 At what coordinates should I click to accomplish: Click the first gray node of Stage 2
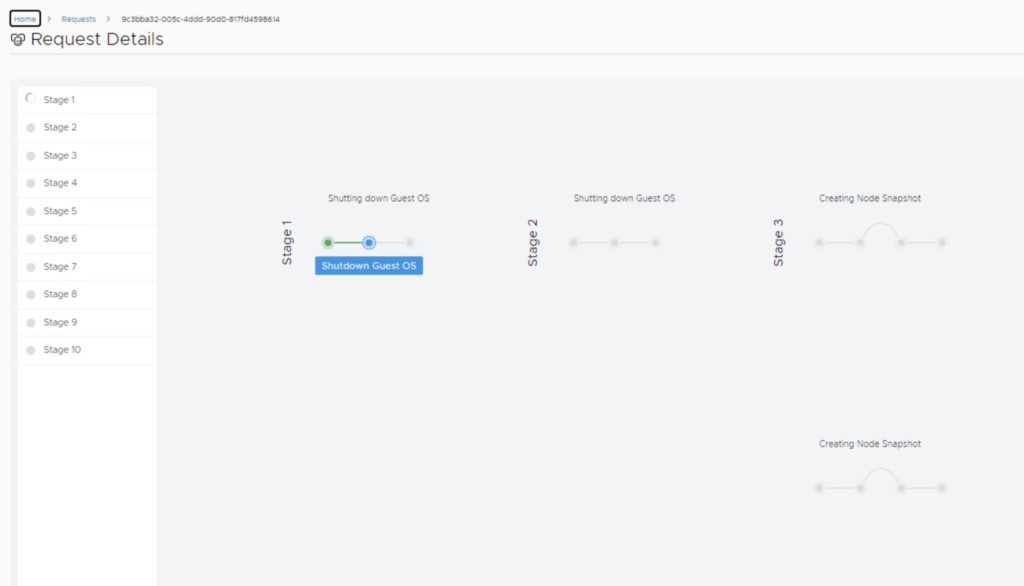point(574,242)
